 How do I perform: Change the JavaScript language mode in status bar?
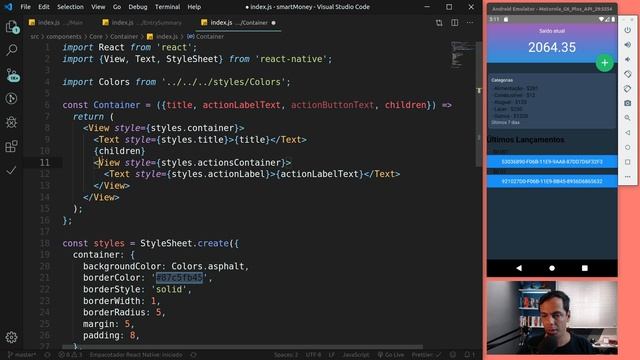click(x=356, y=355)
